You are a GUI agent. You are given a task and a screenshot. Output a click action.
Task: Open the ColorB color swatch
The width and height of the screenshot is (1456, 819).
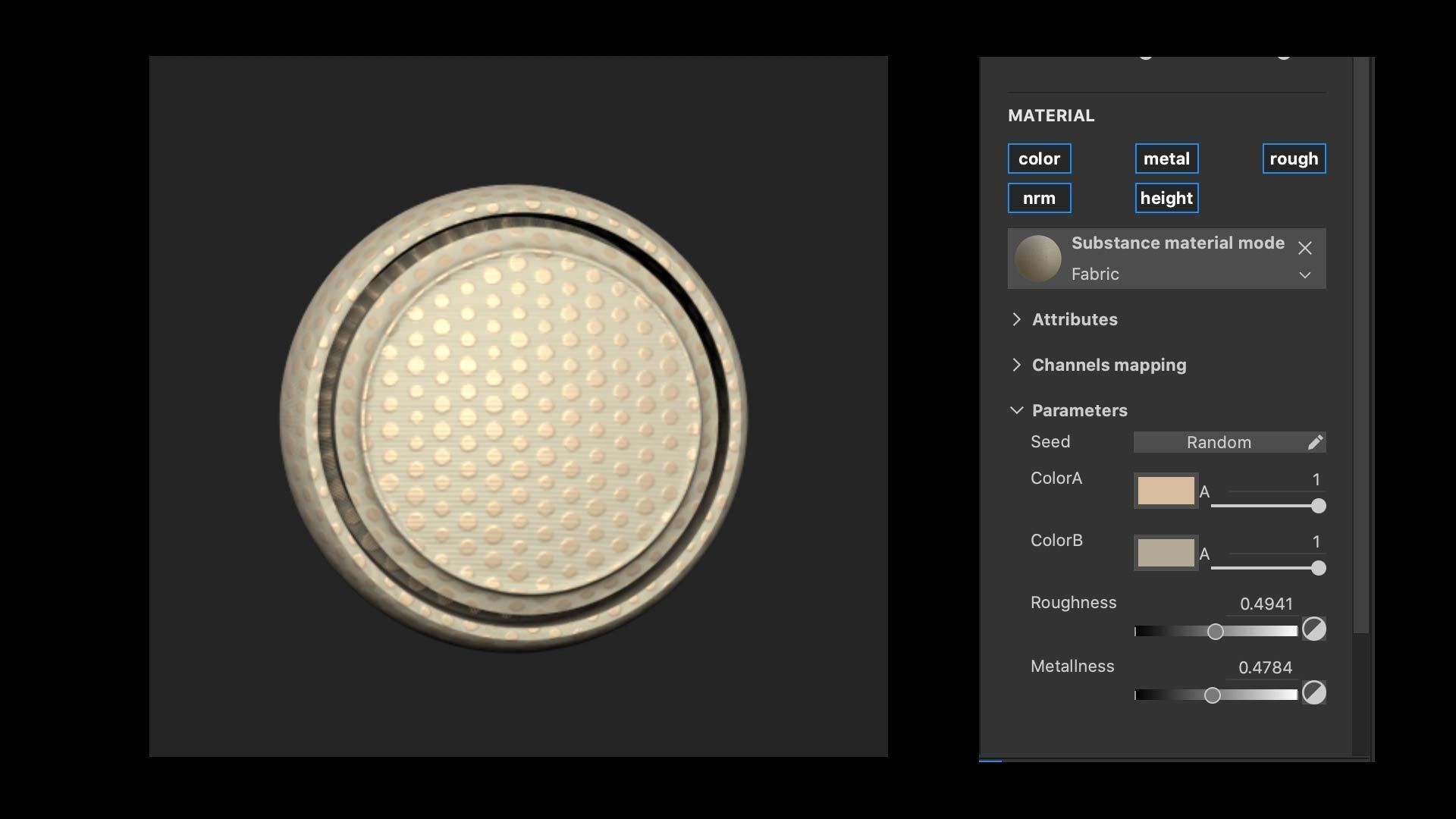[1166, 553]
